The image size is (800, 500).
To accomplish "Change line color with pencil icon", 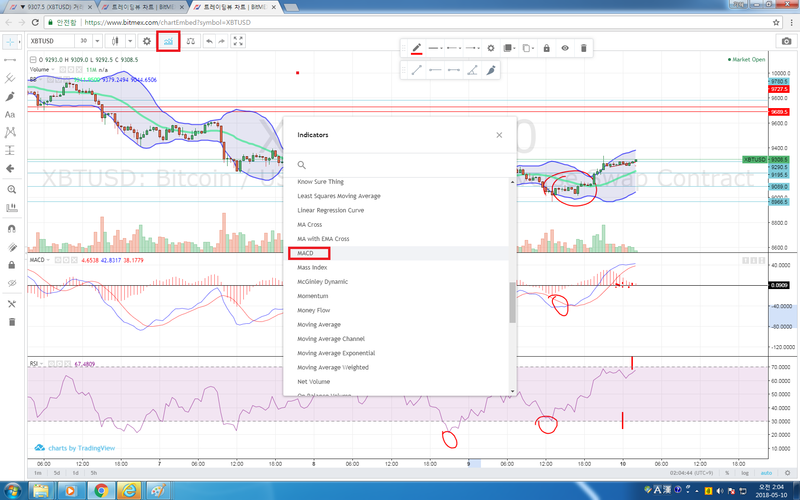I will (417, 48).
